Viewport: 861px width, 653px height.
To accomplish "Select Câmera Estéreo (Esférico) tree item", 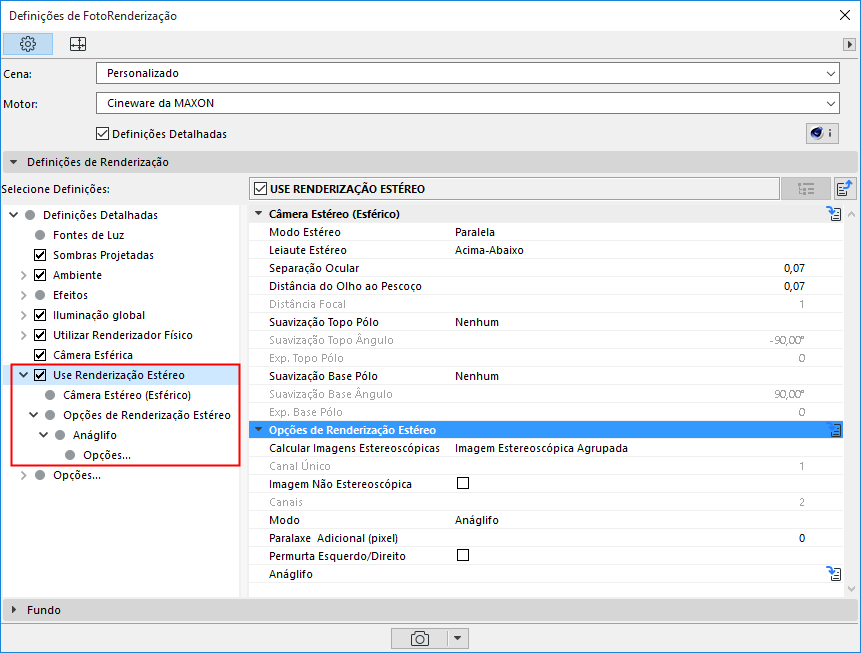I will coord(127,395).
